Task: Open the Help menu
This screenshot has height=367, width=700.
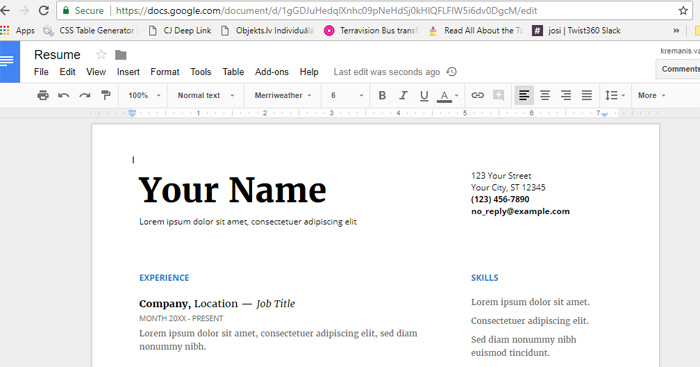Action: click(x=309, y=72)
